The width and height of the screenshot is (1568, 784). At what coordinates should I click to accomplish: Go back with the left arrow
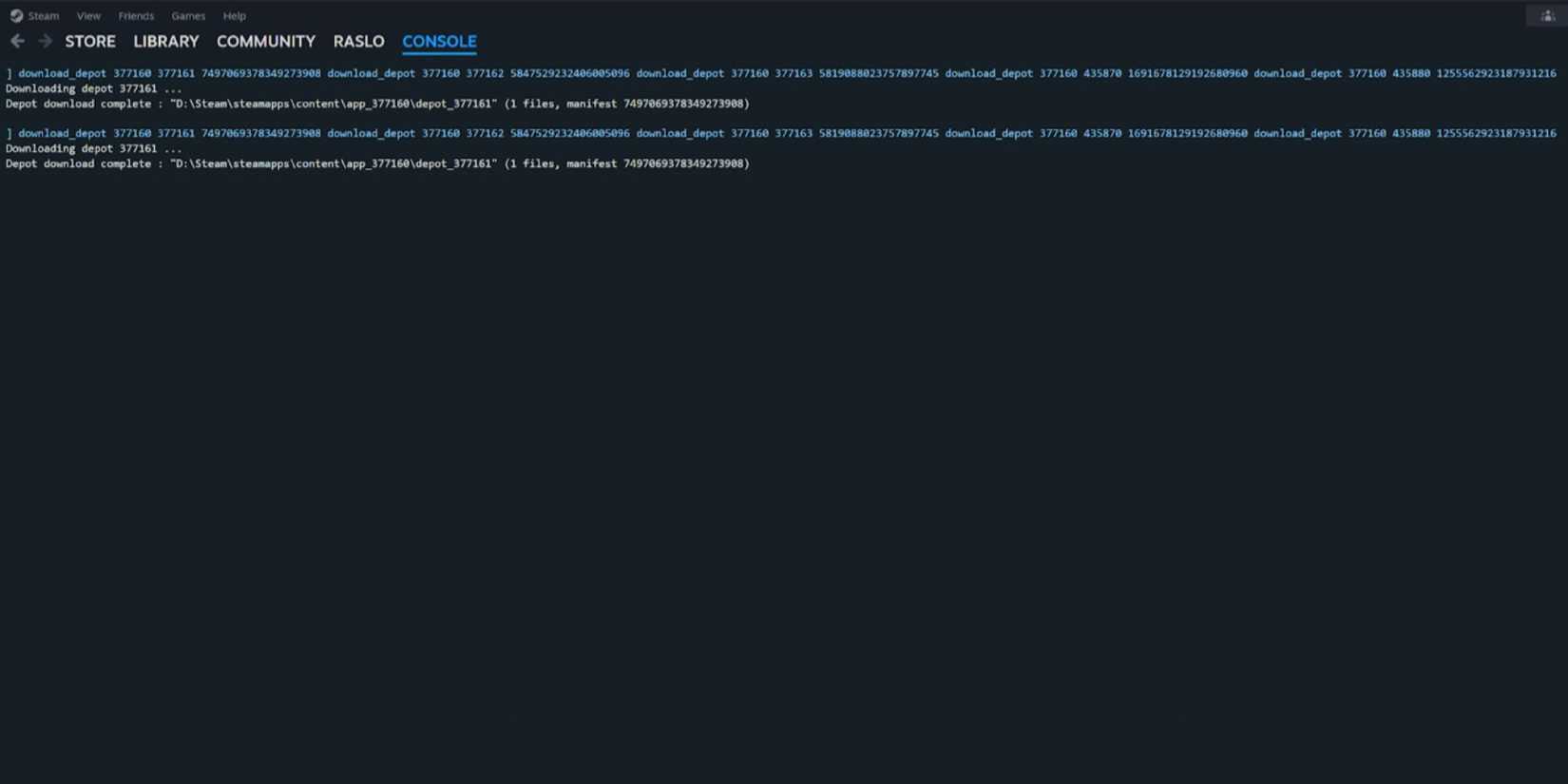tap(17, 41)
